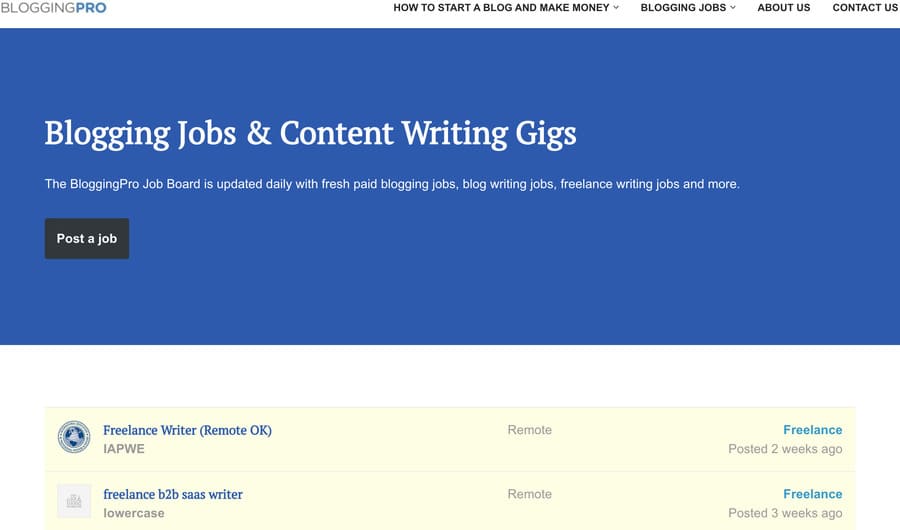The width and height of the screenshot is (900, 530).
Task: Click the Posted 2 weeks ago date
Action: click(785, 449)
